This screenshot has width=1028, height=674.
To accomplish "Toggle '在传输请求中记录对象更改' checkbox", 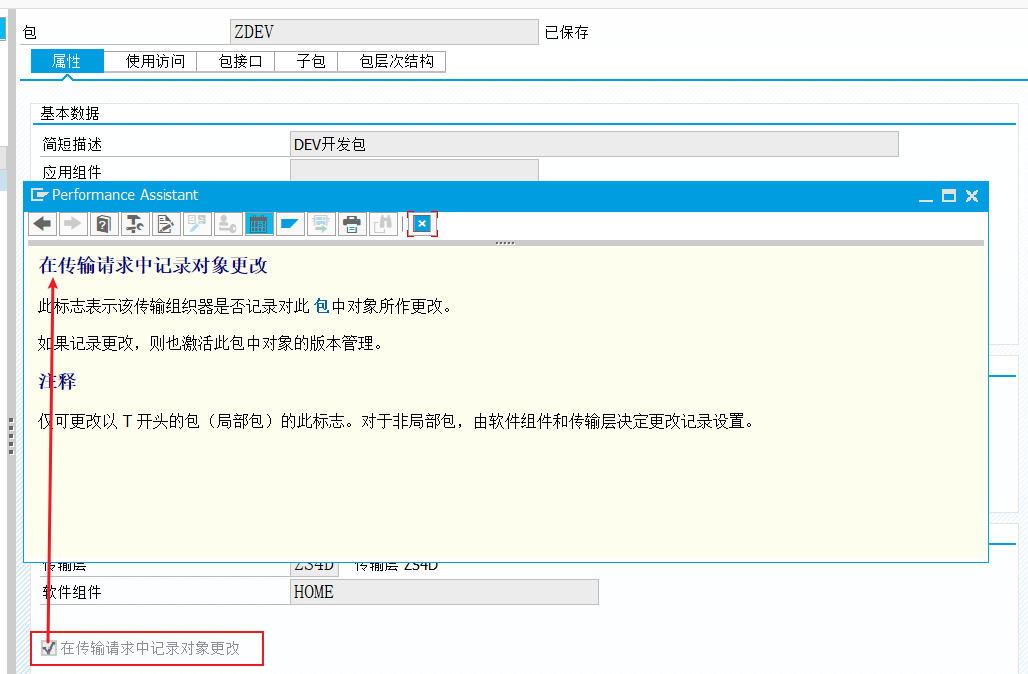I will (x=49, y=648).
